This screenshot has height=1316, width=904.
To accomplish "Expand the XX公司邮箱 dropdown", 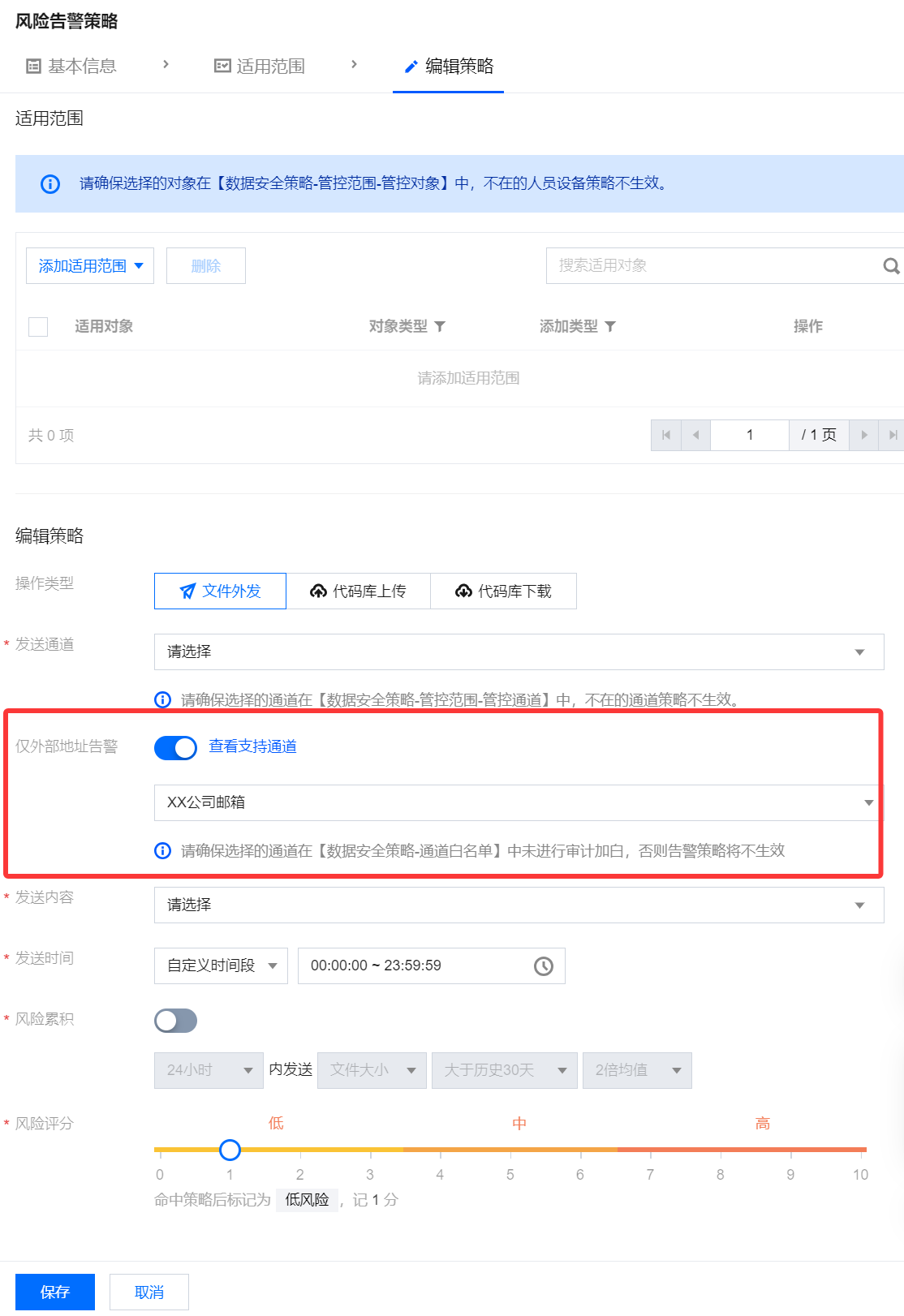I will click(x=517, y=802).
